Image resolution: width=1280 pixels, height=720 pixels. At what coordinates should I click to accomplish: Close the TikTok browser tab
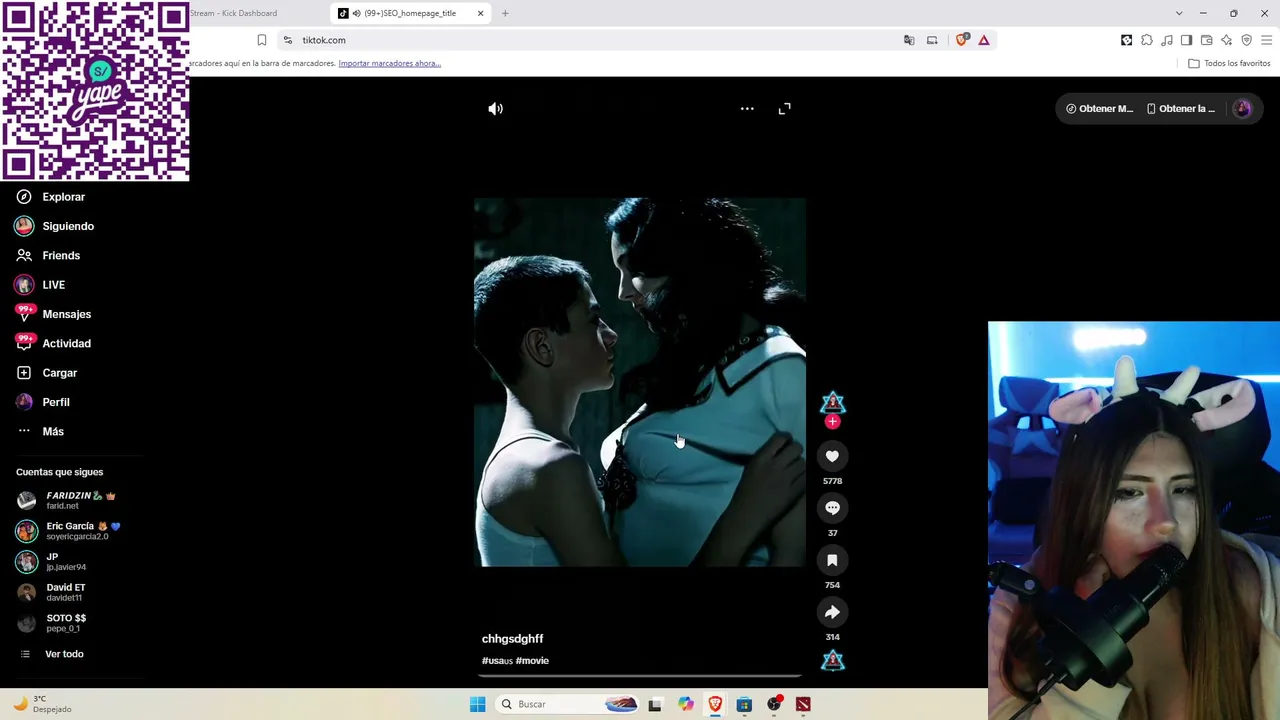pyautogui.click(x=480, y=13)
